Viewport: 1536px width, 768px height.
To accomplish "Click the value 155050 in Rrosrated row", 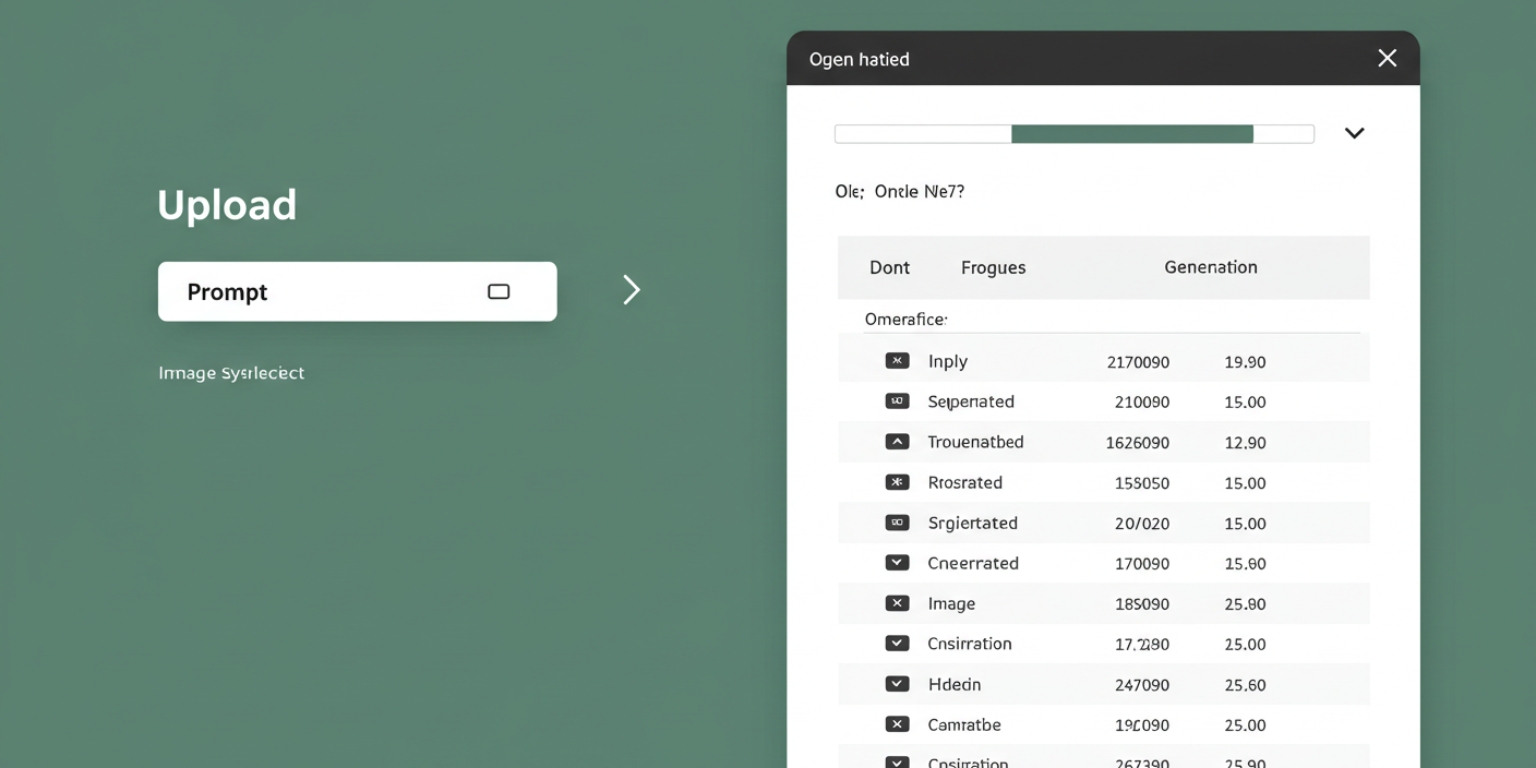I will [1142, 483].
